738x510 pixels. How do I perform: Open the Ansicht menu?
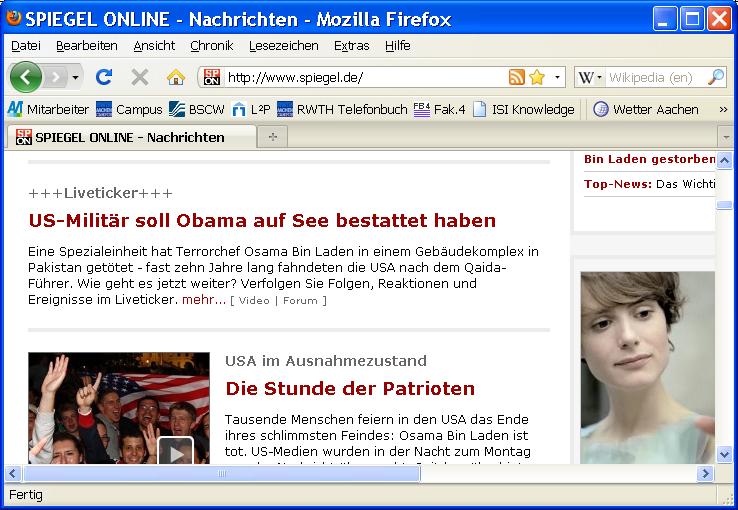pos(154,46)
